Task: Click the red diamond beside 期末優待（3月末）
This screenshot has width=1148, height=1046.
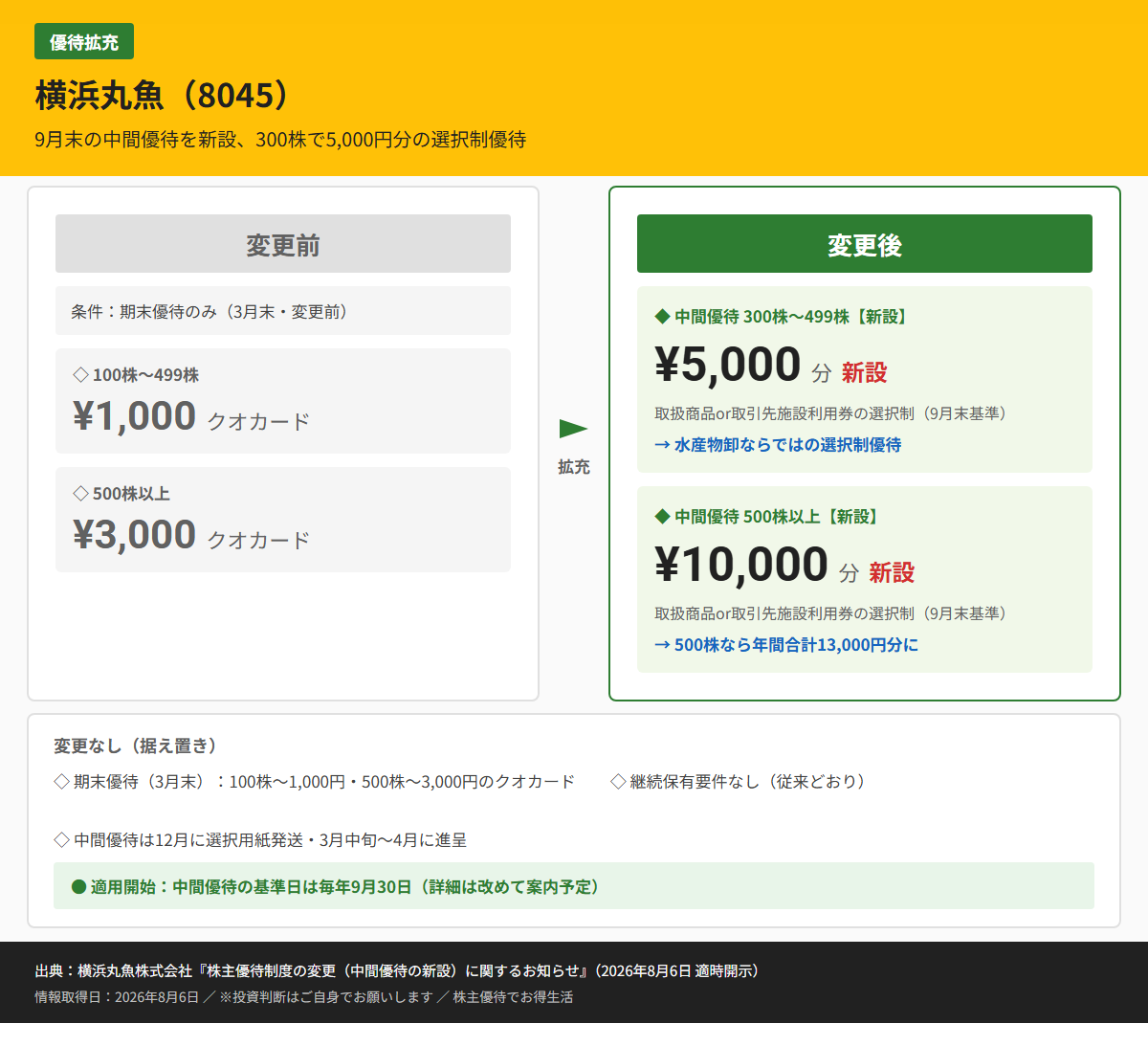Action: 61,781
